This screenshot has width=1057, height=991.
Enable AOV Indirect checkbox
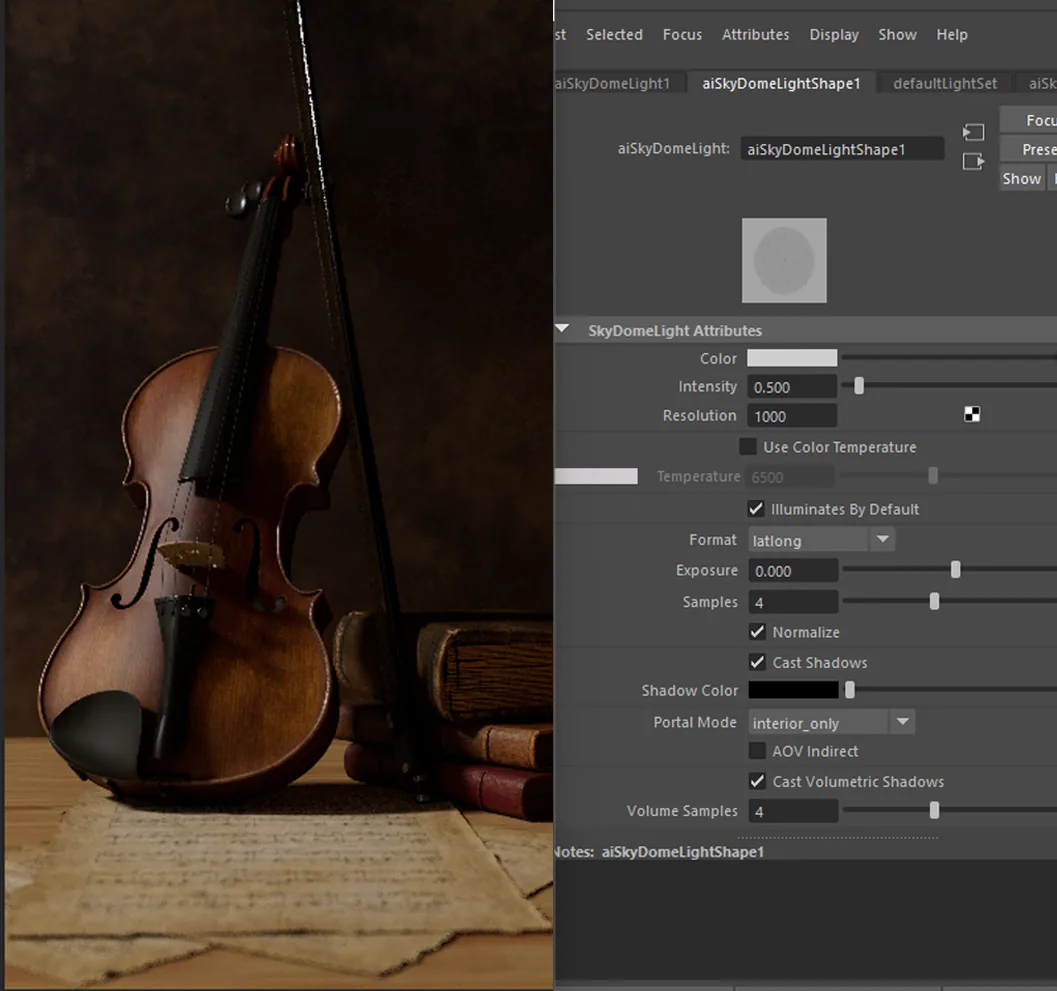tap(757, 751)
